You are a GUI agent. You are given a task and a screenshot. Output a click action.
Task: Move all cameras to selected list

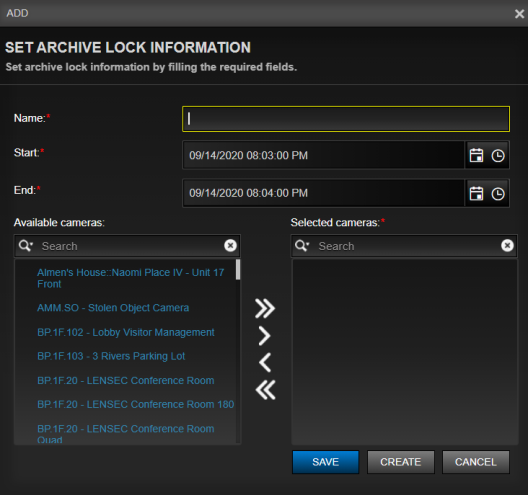[265, 308]
